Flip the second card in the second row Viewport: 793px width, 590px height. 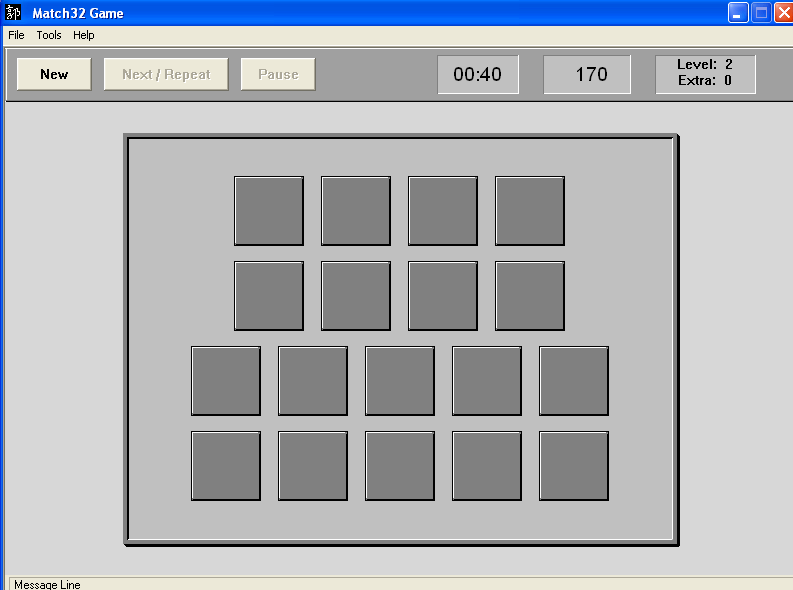[356, 296]
